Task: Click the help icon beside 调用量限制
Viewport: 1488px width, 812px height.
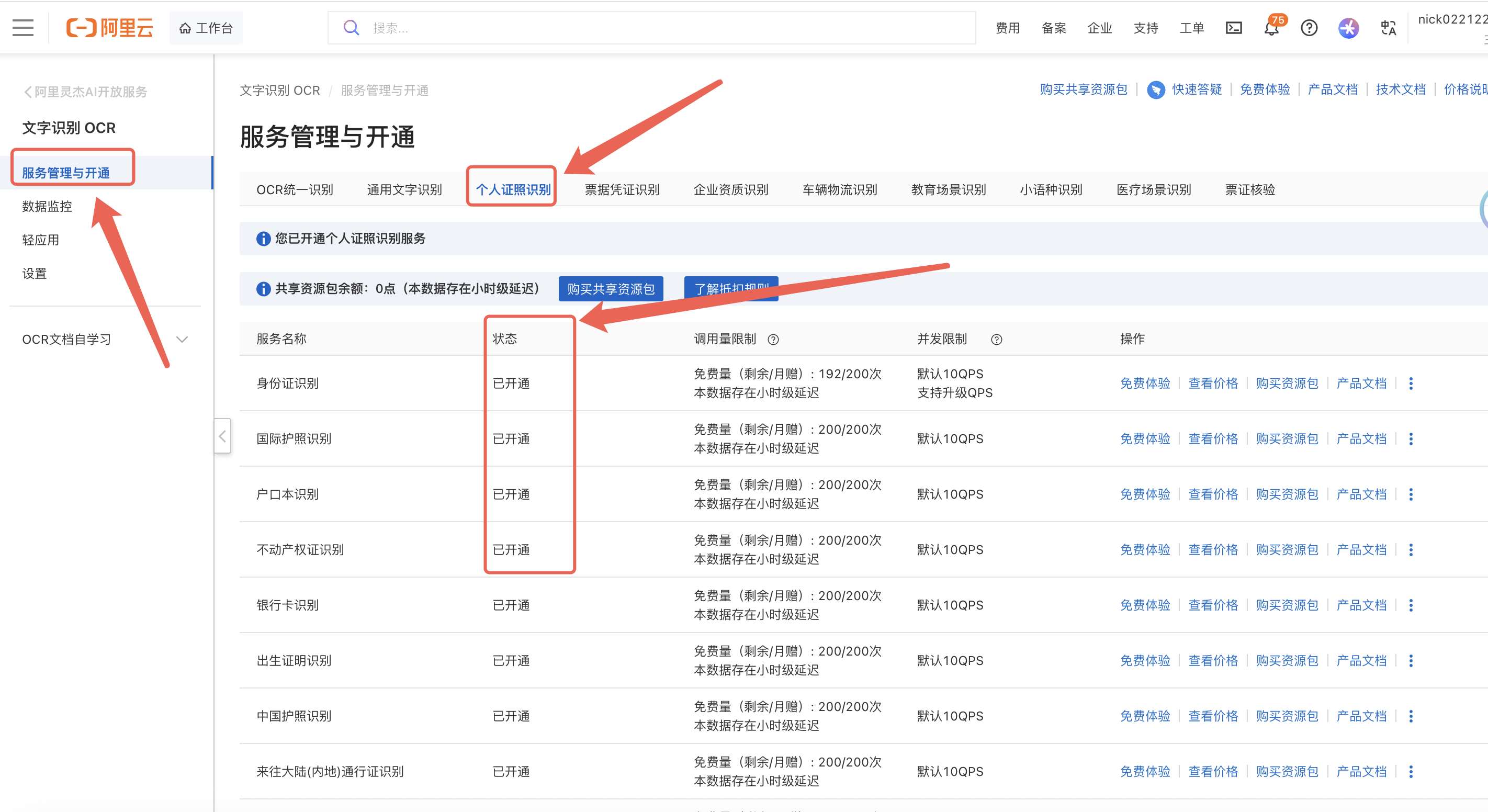Action: [773, 340]
